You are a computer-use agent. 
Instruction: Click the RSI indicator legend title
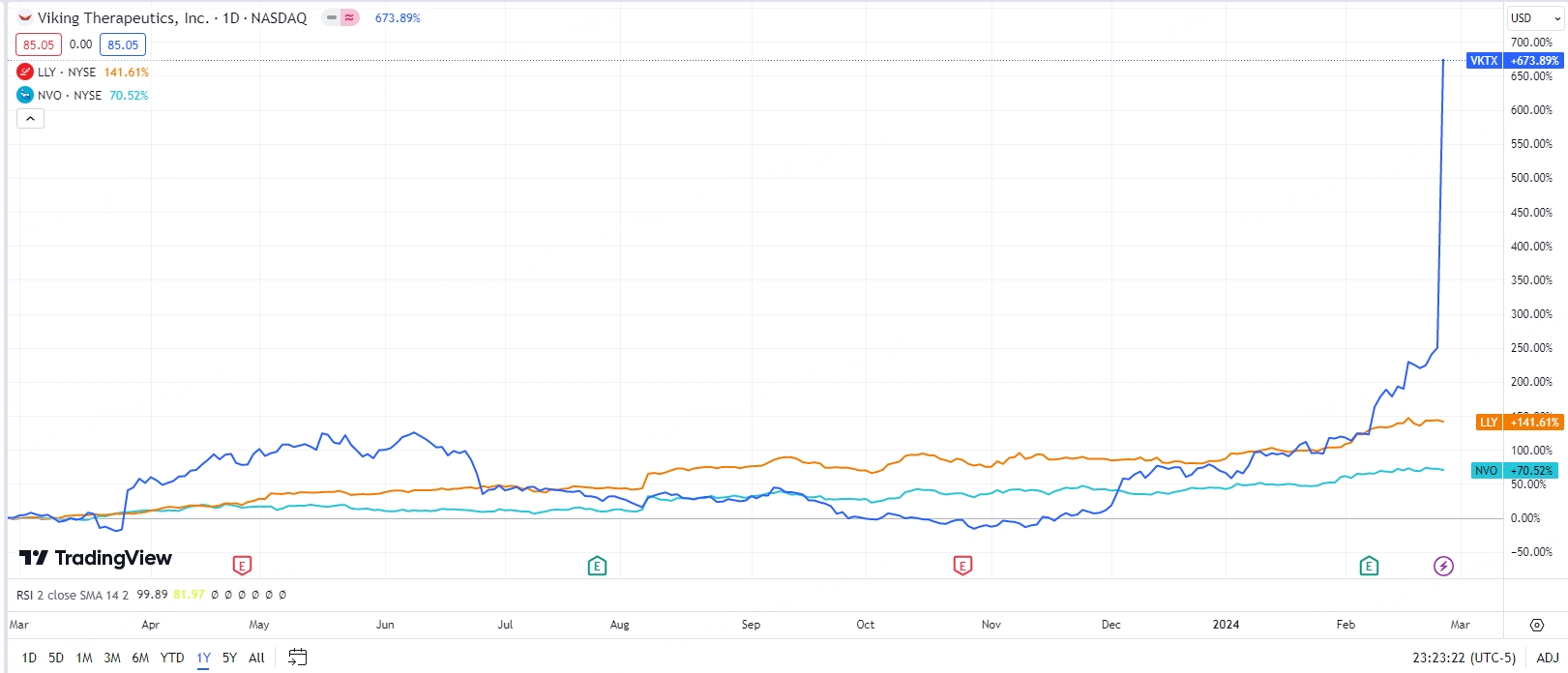coord(72,595)
